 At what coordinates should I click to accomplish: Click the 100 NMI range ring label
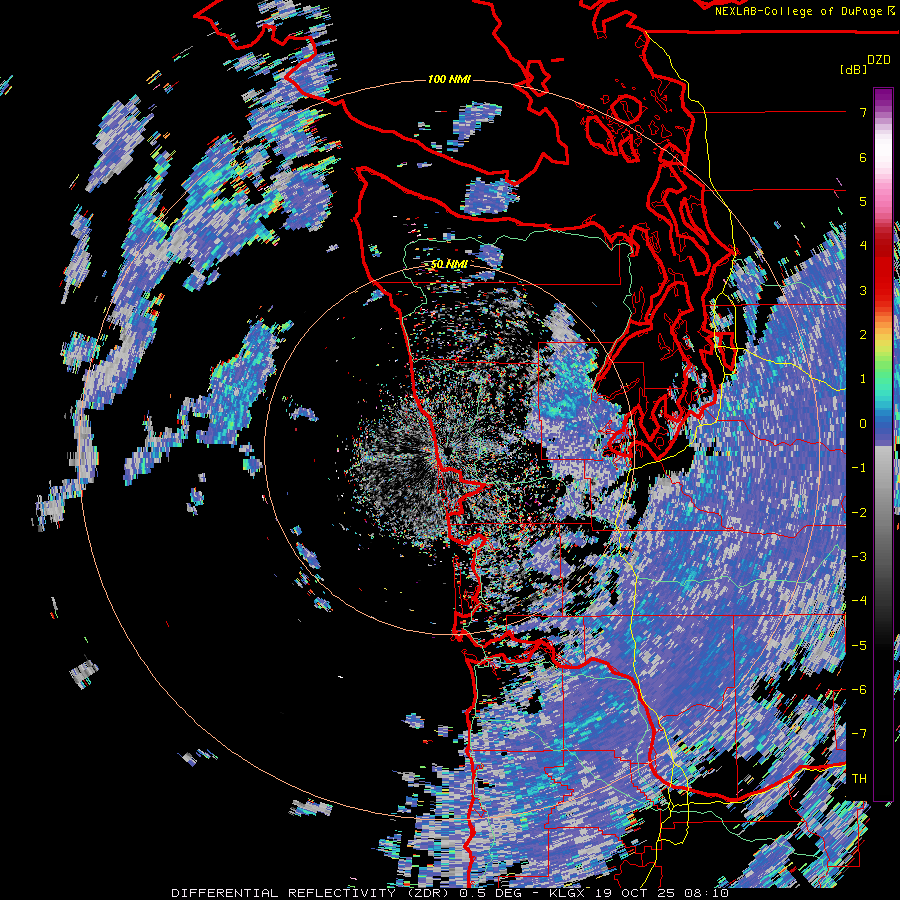click(449, 79)
